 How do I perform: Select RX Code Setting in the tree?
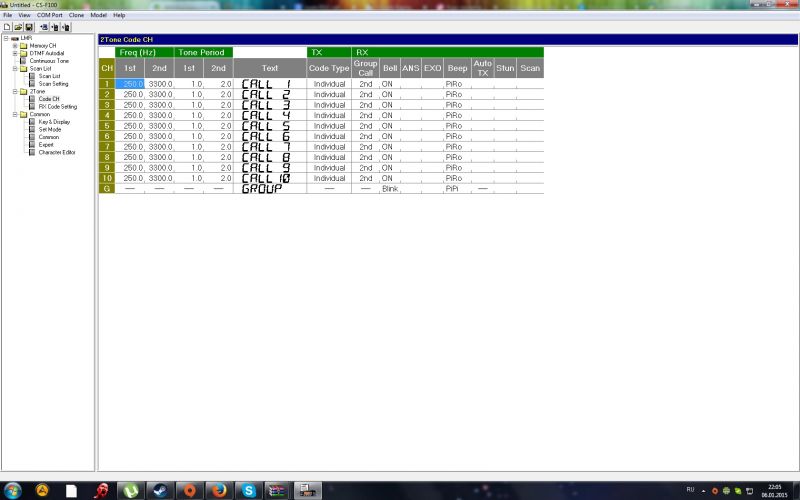57,106
